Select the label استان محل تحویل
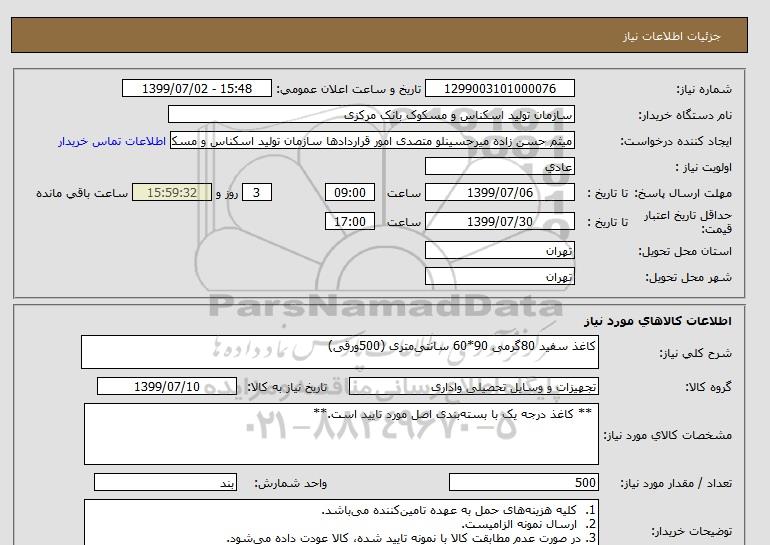The height and width of the screenshot is (545, 770). pyautogui.click(x=685, y=251)
